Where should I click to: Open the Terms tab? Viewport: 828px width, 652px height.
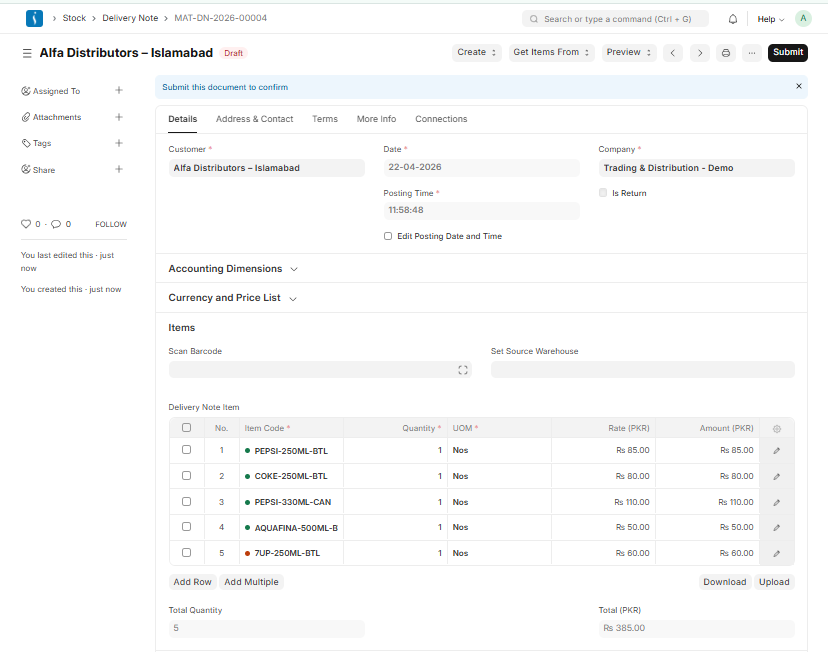coord(324,118)
